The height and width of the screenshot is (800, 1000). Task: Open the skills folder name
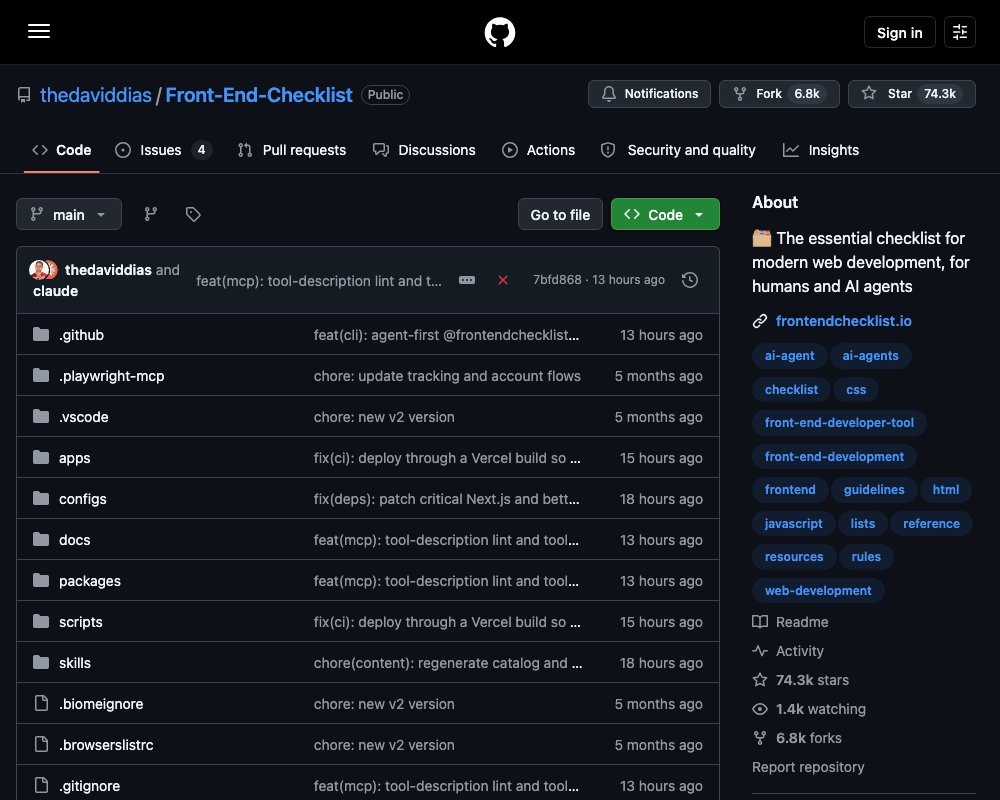pyautogui.click(x=75, y=662)
